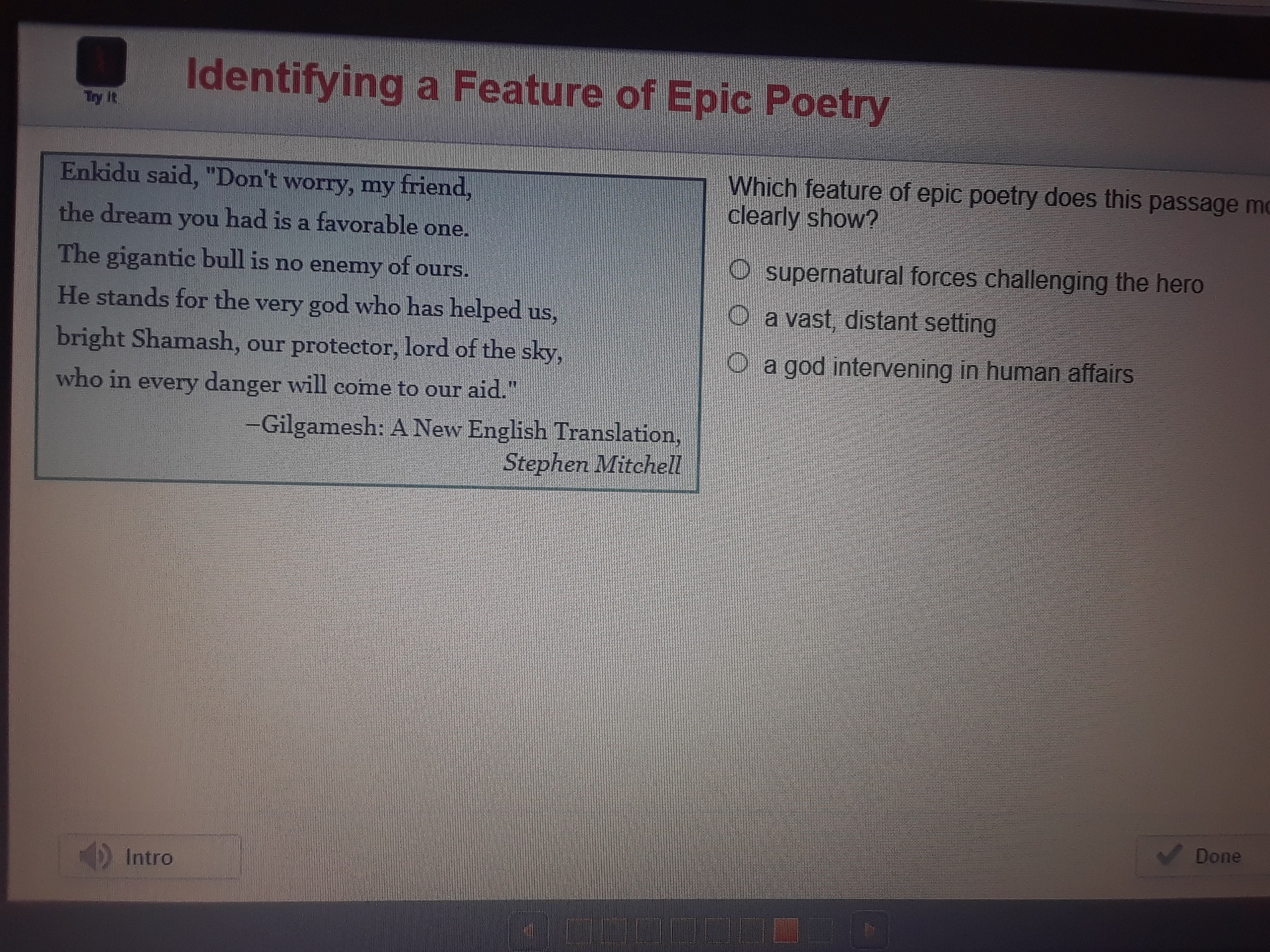Select 'a vast, distant setting' option
Image resolution: width=1270 pixels, height=952 pixels.
pos(739,315)
